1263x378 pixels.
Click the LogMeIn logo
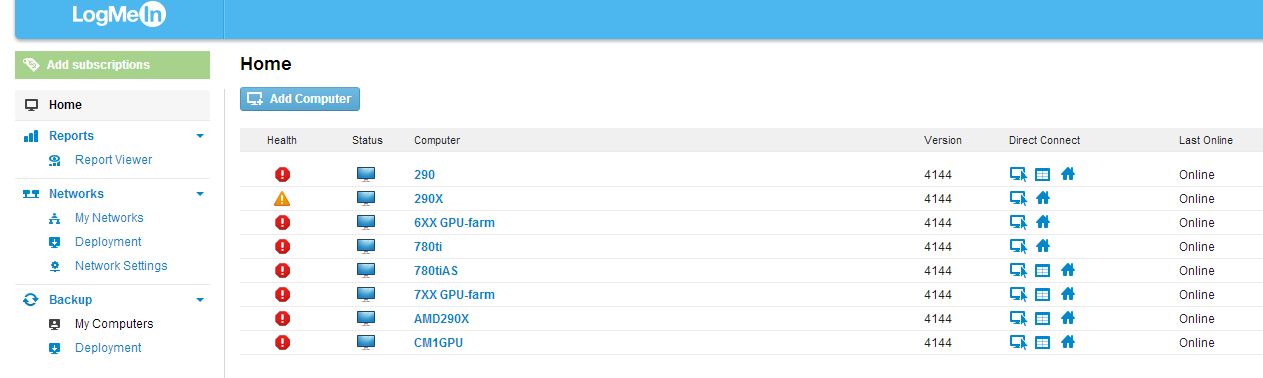119,15
